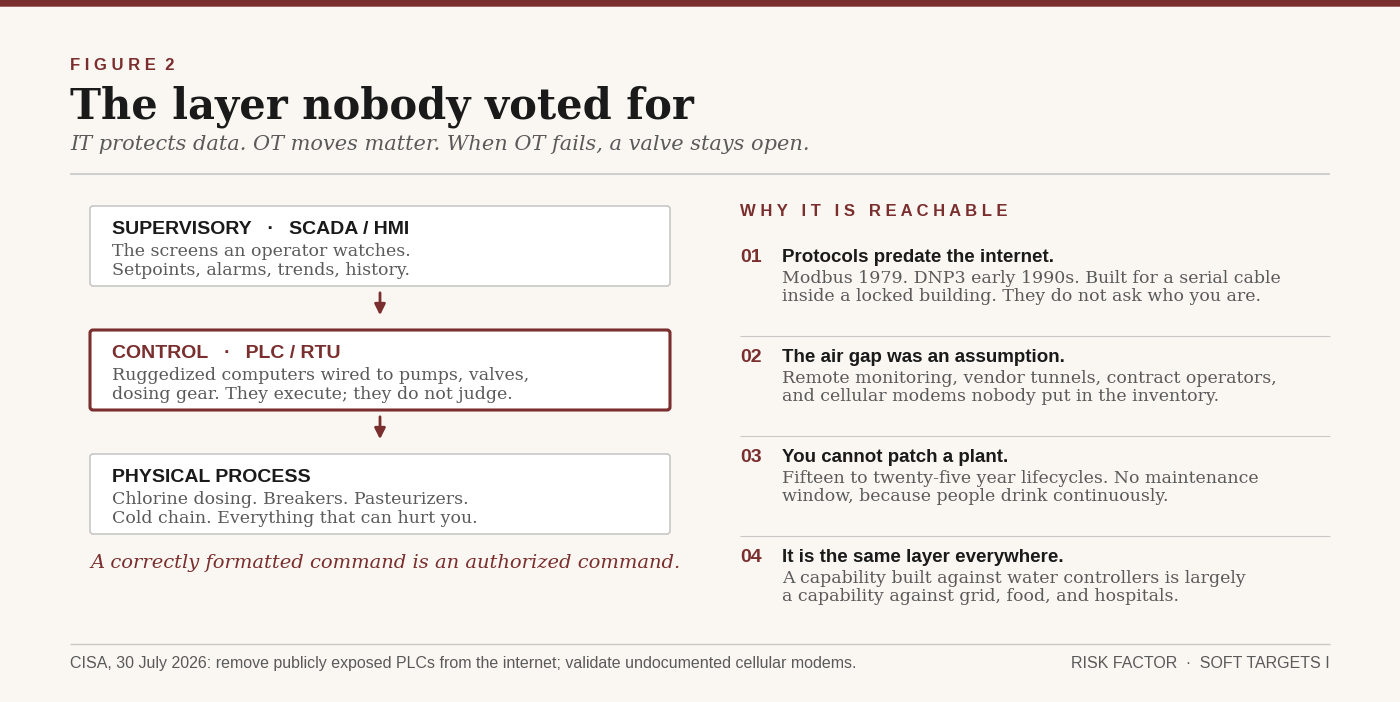The height and width of the screenshot is (702, 1400).
Task: Click the title 'The layer nobody voted for'
Action: click(x=382, y=105)
